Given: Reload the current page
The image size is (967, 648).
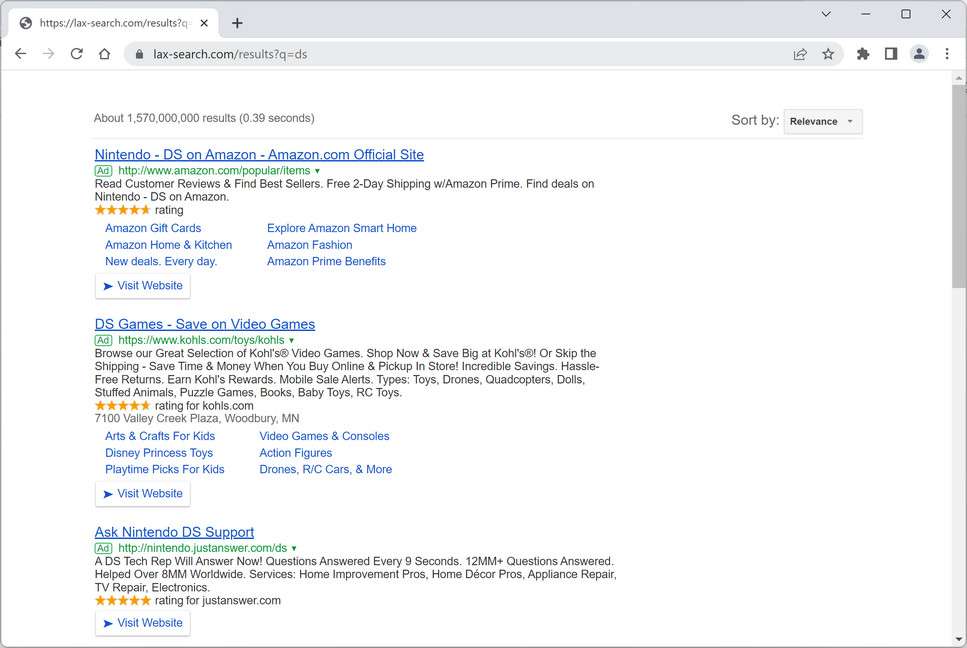Looking at the screenshot, I should point(76,54).
